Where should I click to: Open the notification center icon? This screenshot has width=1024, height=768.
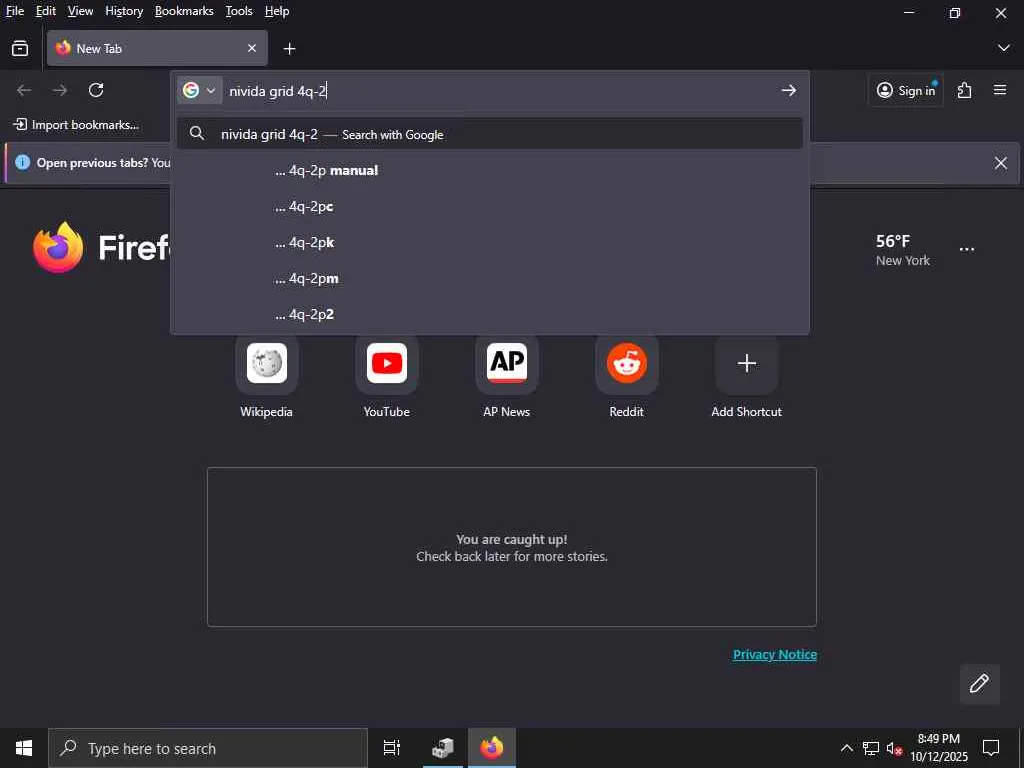(991, 748)
